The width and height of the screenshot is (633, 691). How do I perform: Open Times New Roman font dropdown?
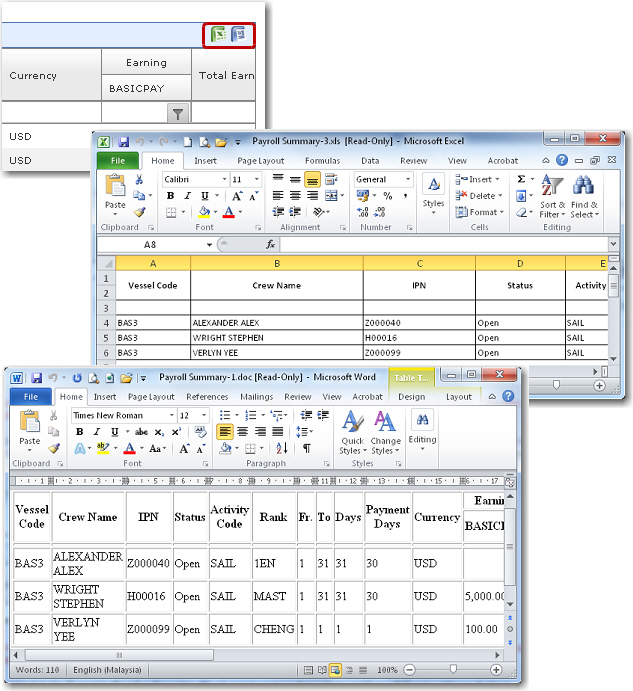point(171,415)
